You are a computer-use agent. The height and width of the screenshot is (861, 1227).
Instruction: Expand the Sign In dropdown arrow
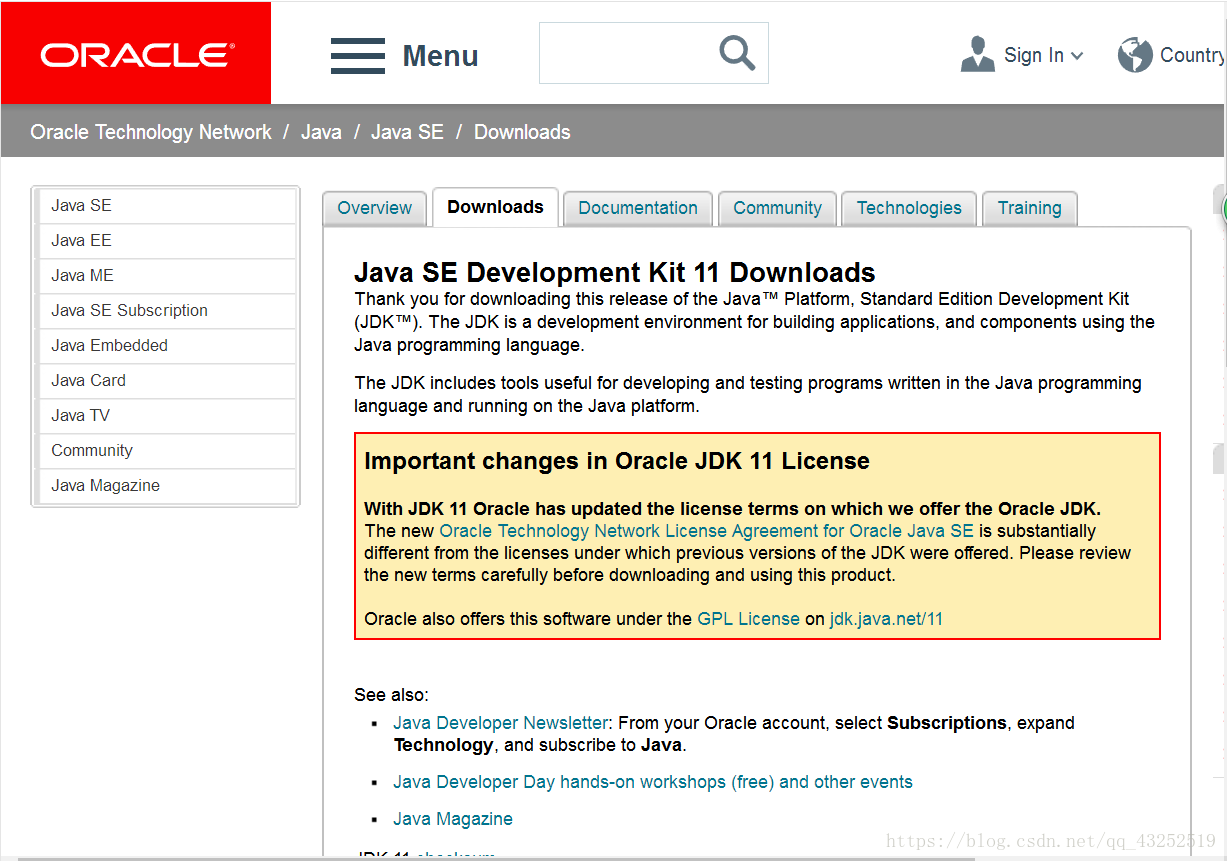(x=1077, y=56)
